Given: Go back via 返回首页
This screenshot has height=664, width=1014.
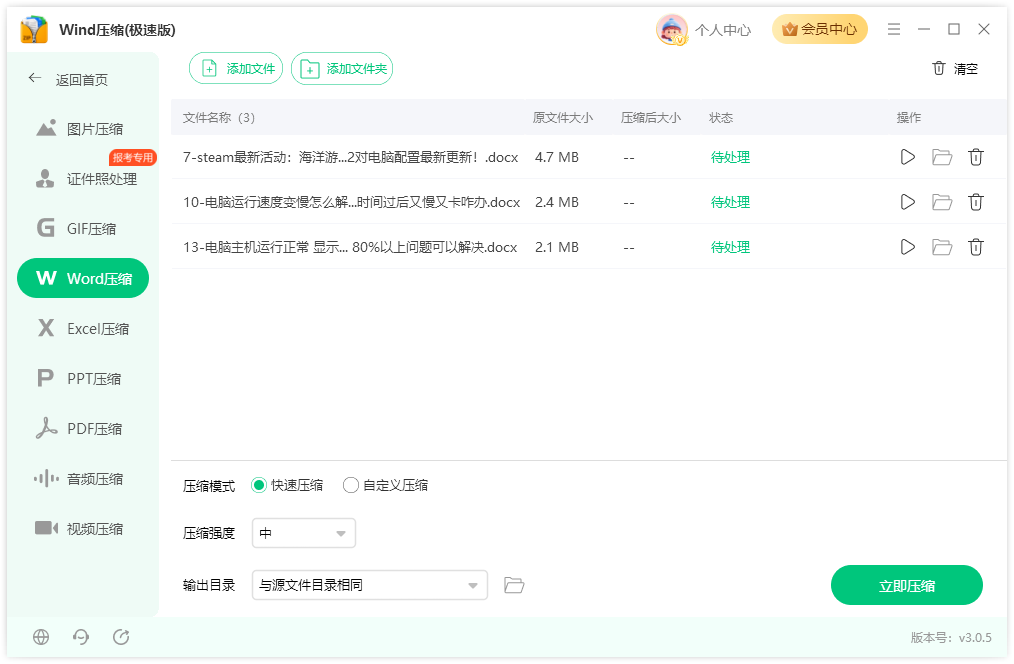Looking at the screenshot, I should (x=69, y=80).
